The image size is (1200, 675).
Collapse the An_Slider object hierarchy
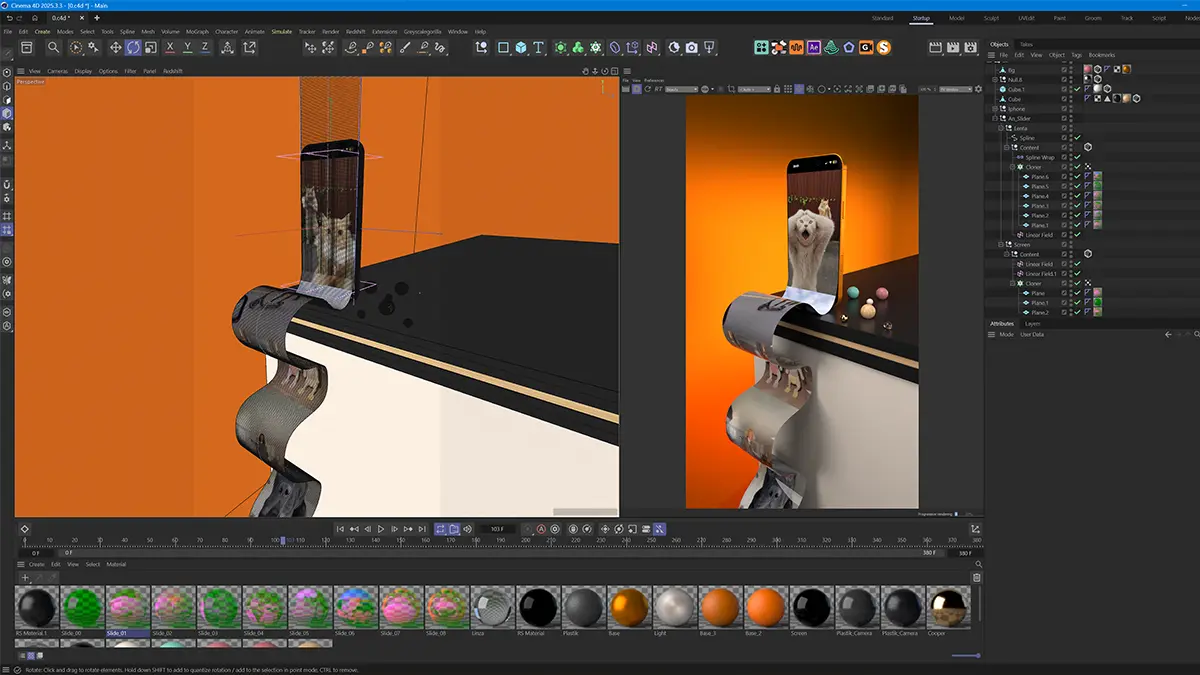tap(994, 118)
